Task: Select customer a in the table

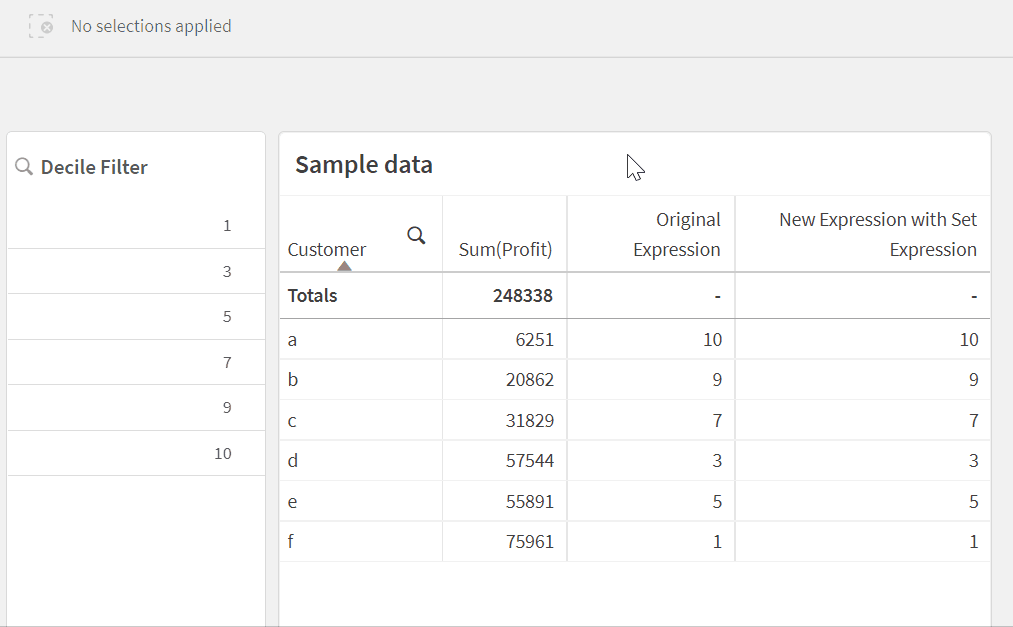Action: (292, 339)
